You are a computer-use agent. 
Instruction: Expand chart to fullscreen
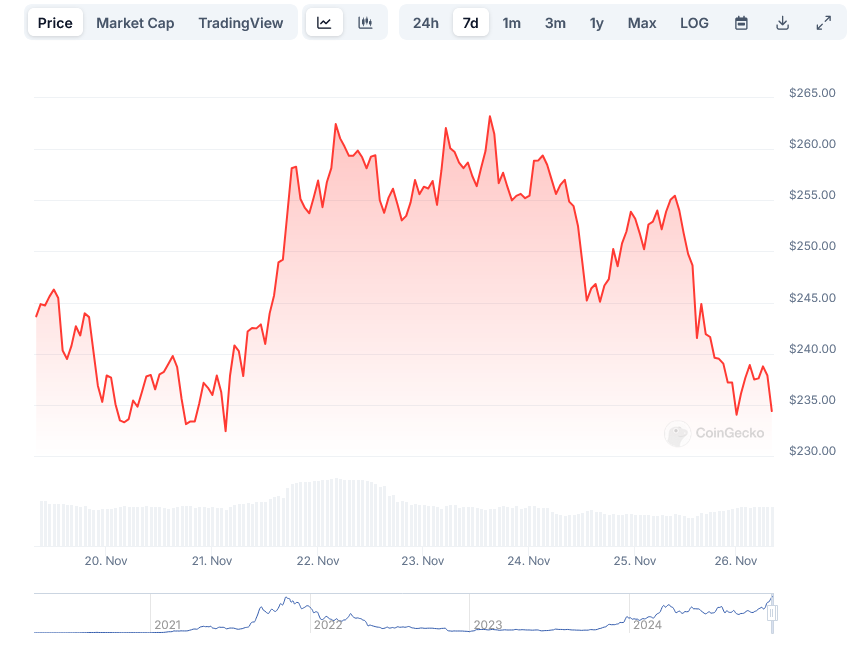[x=824, y=23]
